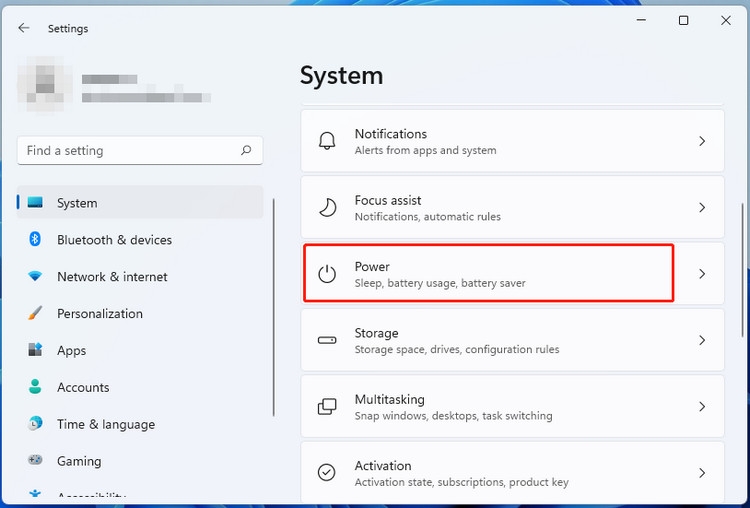Open the Activation label text
750x508 pixels.
383,465
